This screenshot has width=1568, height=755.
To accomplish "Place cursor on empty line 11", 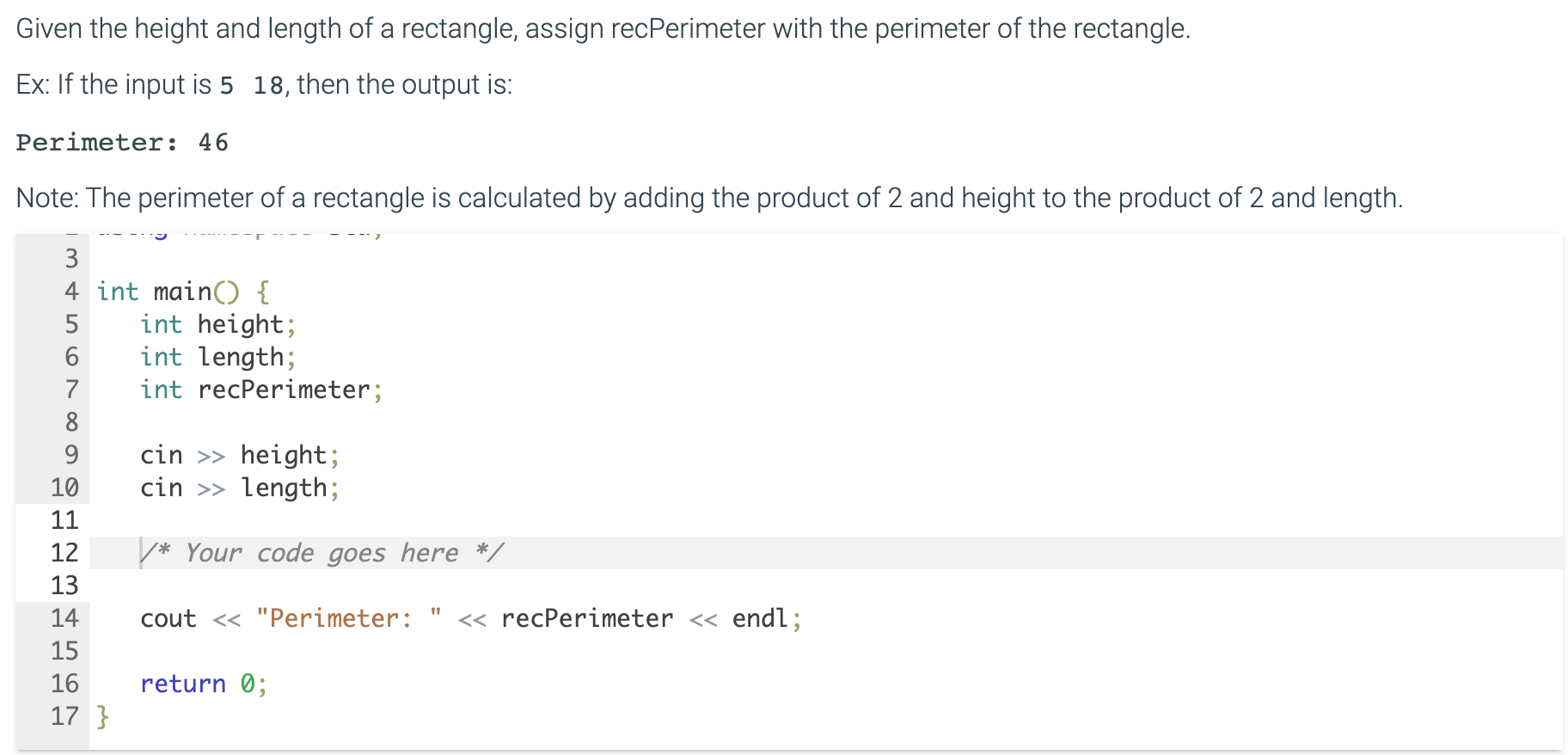I will click(x=516, y=520).
